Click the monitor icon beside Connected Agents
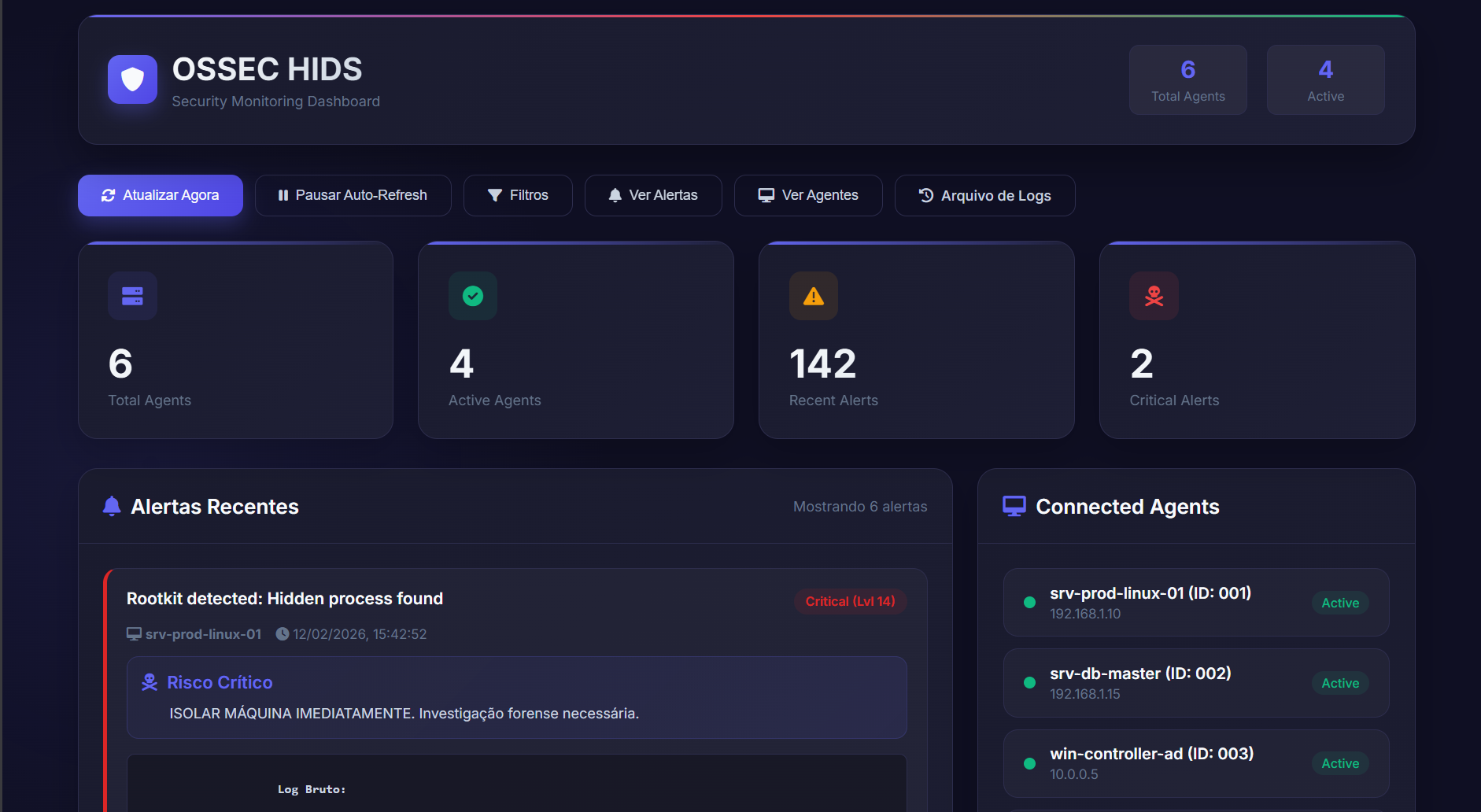Screen dimensions: 1481x812 point(1014,506)
